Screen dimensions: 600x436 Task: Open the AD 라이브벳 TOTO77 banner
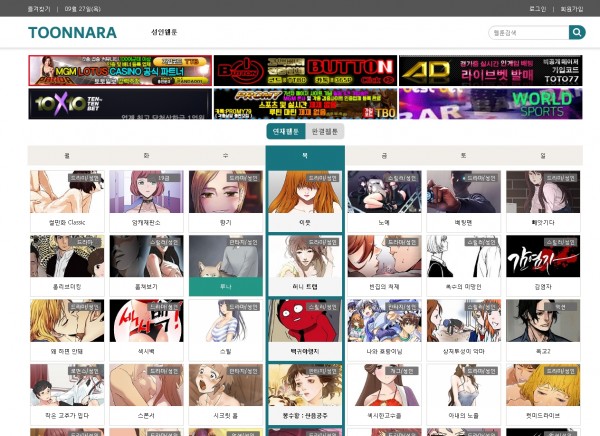pyautogui.click(x=491, y=70)
